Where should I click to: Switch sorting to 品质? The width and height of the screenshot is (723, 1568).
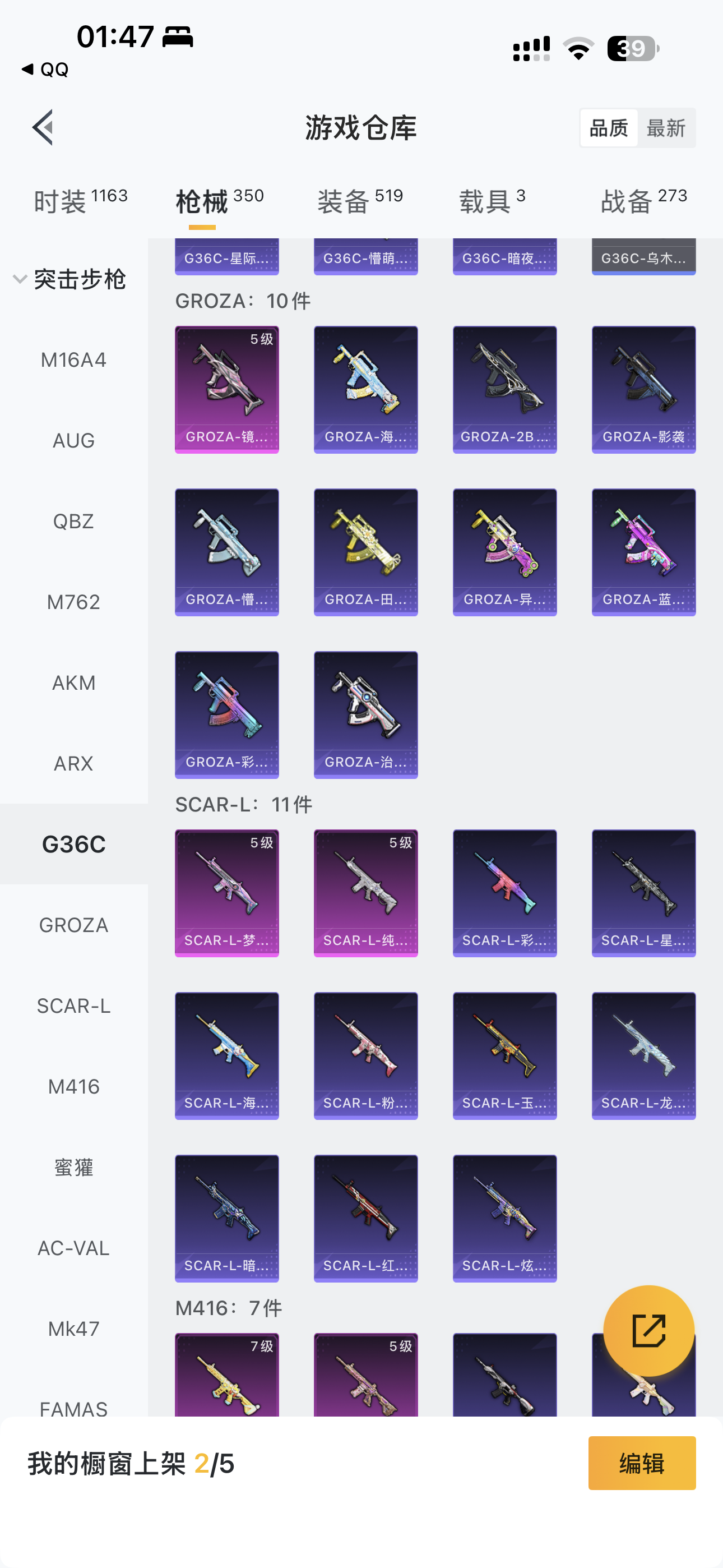(609, 128)
